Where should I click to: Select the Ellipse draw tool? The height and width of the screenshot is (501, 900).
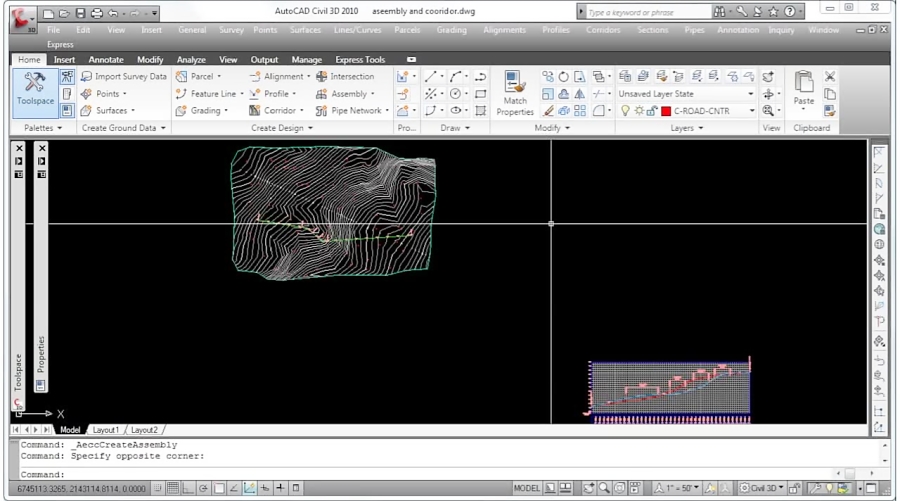pyautogui.click(x=456, y=111)
